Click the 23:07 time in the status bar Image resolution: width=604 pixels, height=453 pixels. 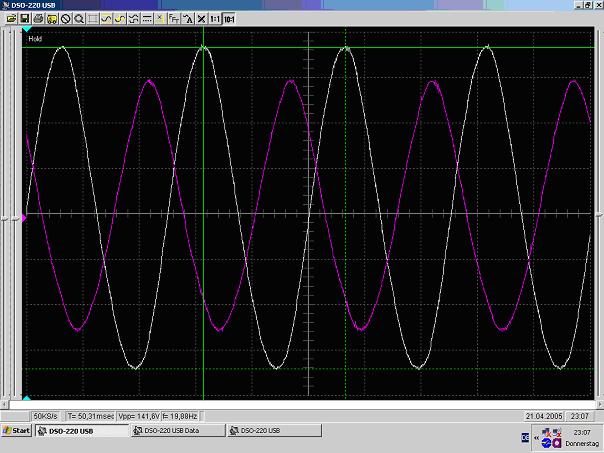point(580,416)
